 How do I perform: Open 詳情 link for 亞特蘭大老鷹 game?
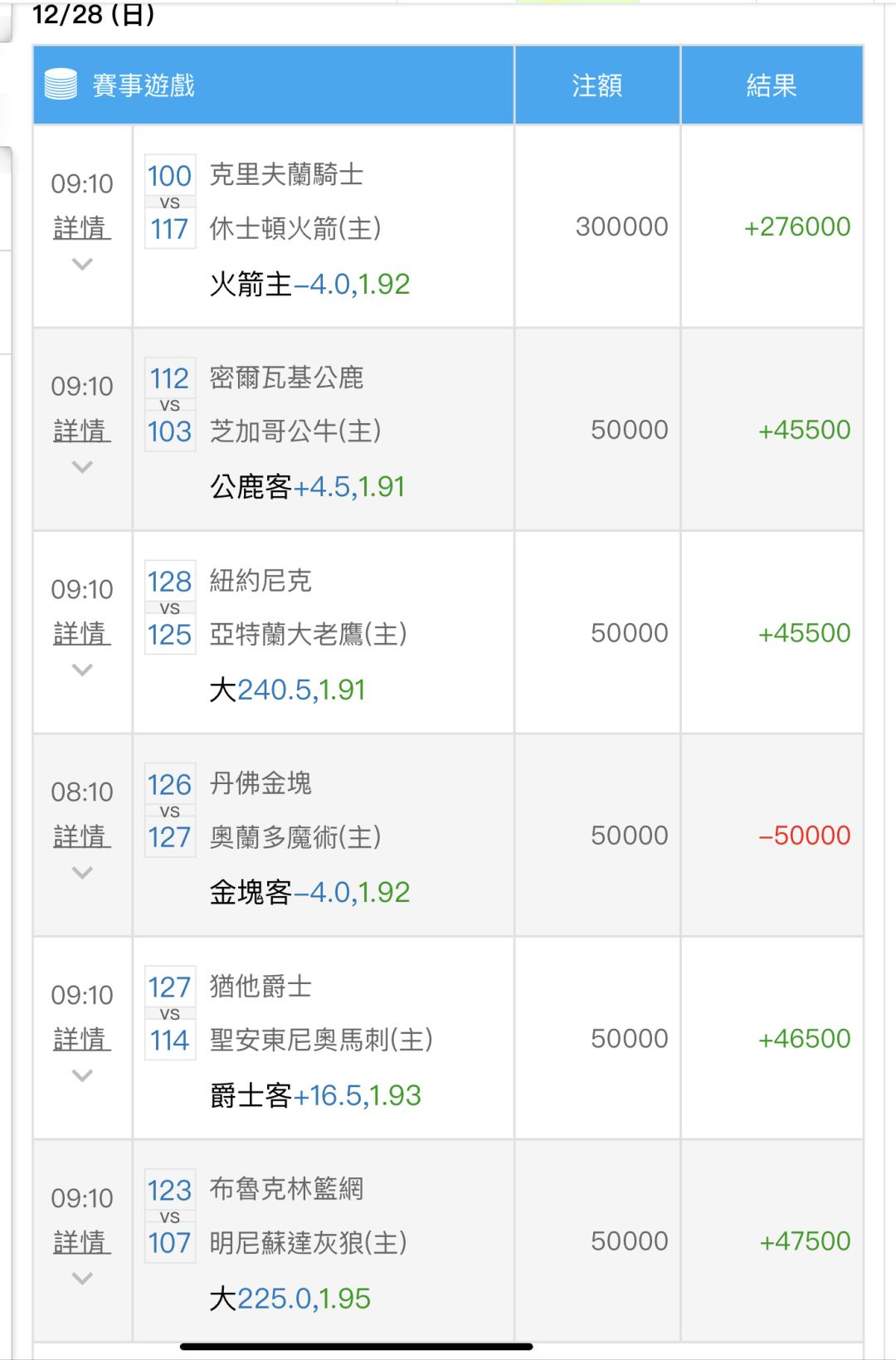click(x=82, y=634)
